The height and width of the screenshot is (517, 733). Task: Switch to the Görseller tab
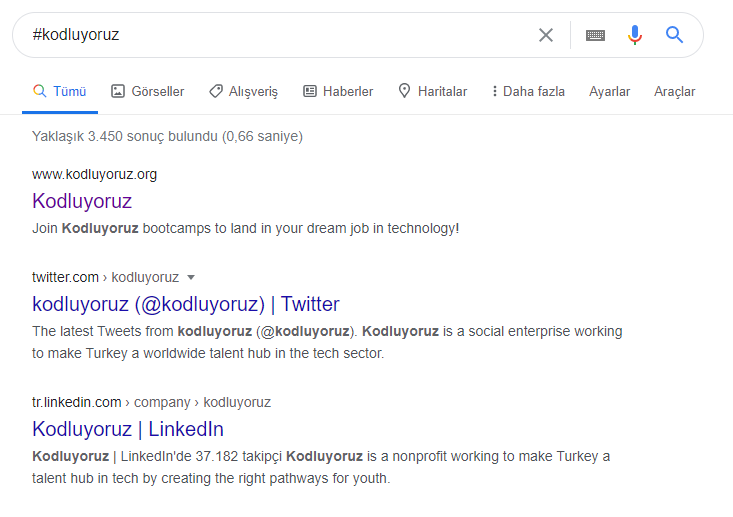pos(148,91)
